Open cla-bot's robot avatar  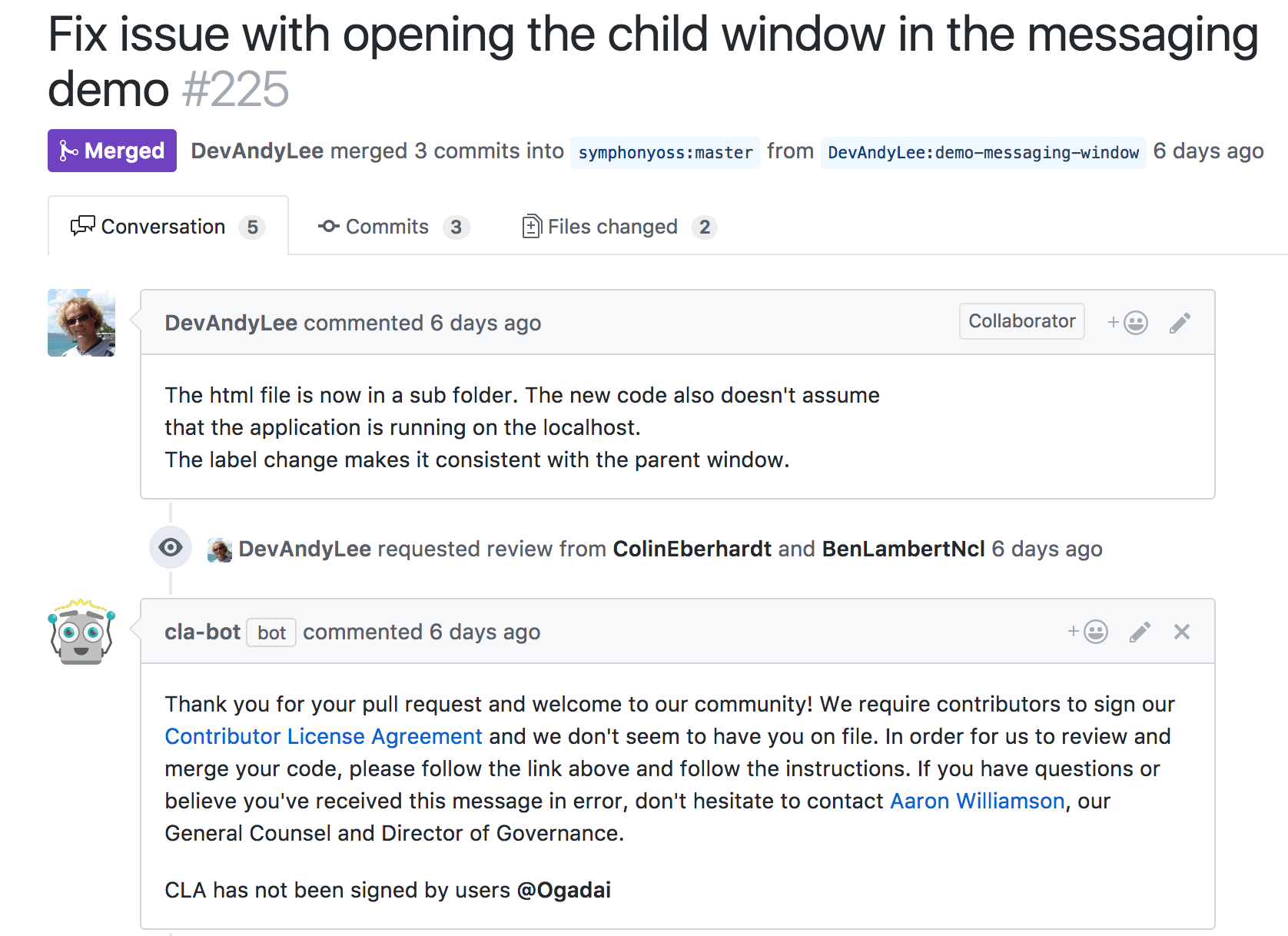tap(81, 632)
